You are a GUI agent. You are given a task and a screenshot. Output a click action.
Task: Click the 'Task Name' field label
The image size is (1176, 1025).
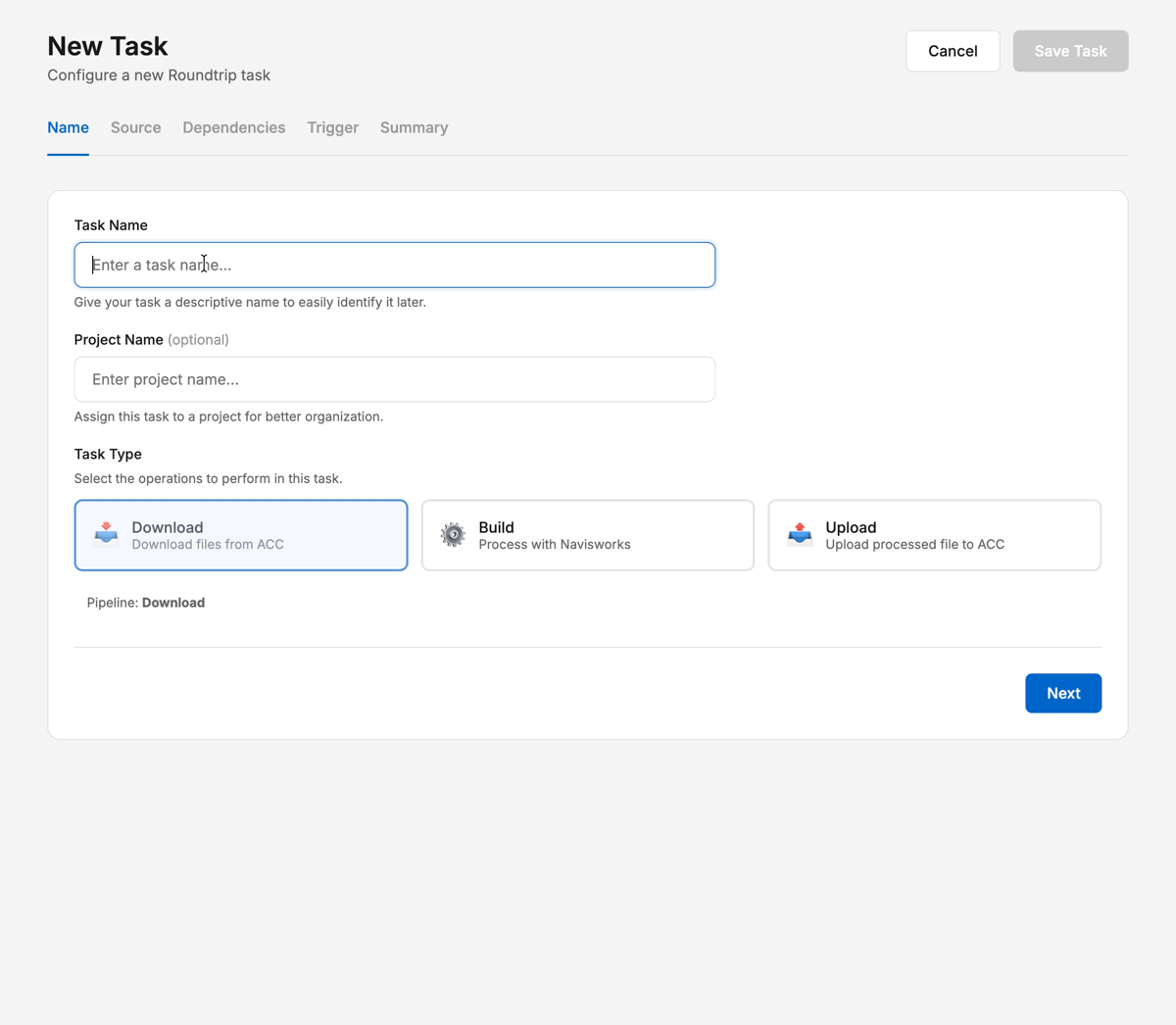click(x=111, y=225)
